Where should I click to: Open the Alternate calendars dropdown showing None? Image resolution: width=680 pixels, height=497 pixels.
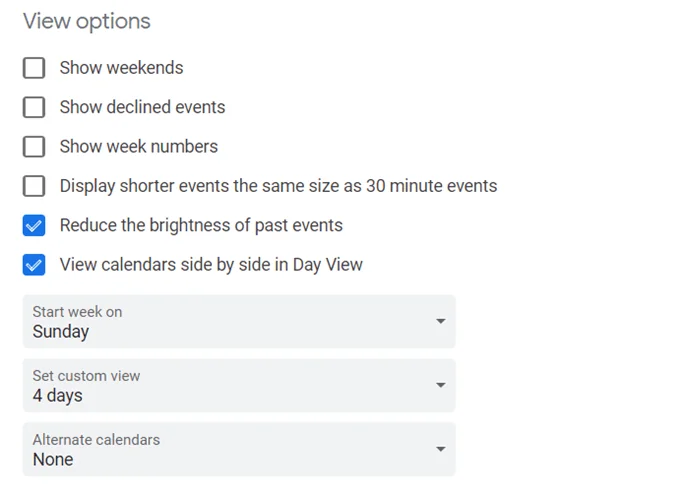(239, 449)
